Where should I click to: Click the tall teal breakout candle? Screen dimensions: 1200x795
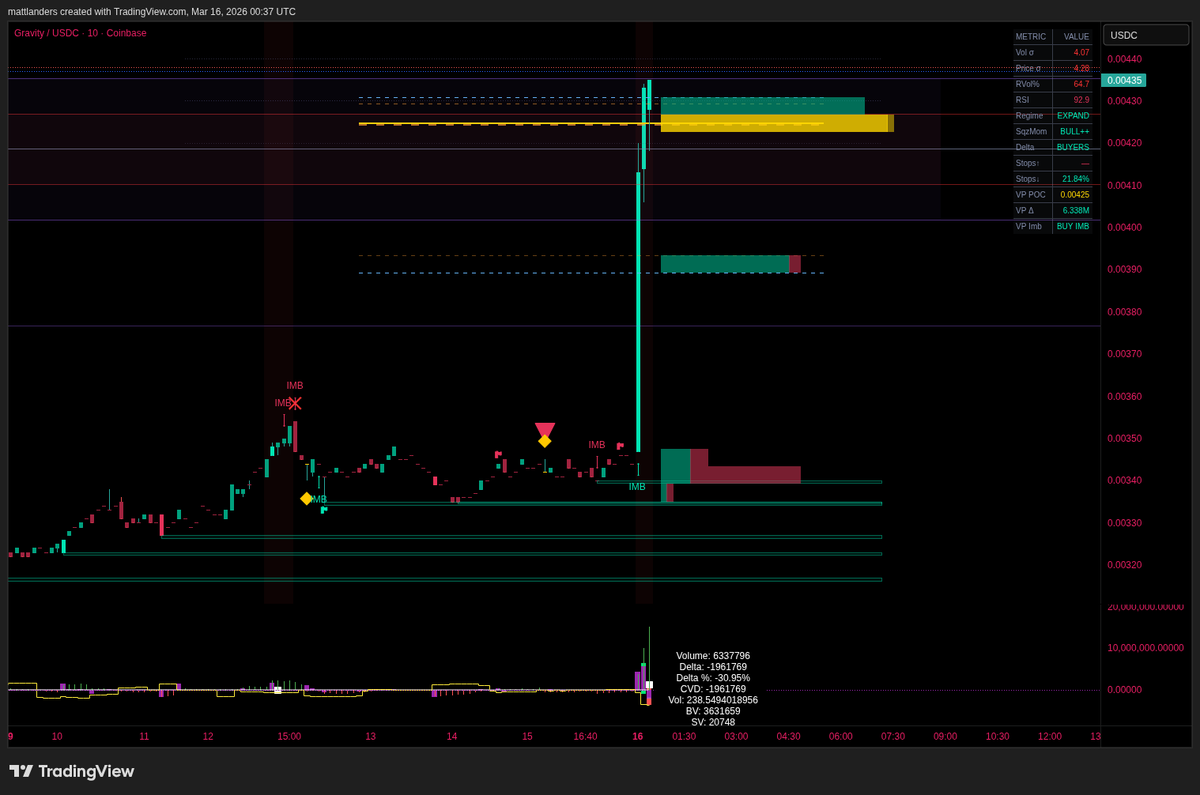tap(638, 313)
